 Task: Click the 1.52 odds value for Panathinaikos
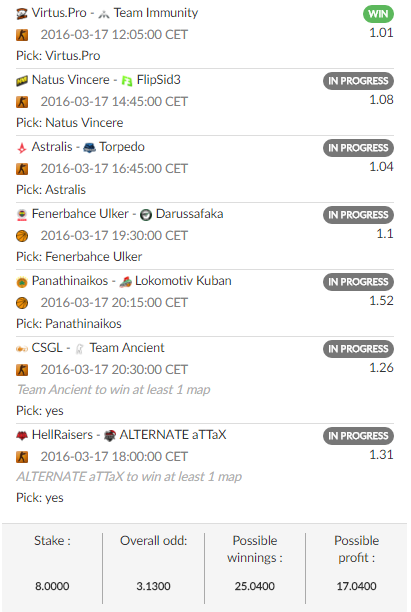381,301
